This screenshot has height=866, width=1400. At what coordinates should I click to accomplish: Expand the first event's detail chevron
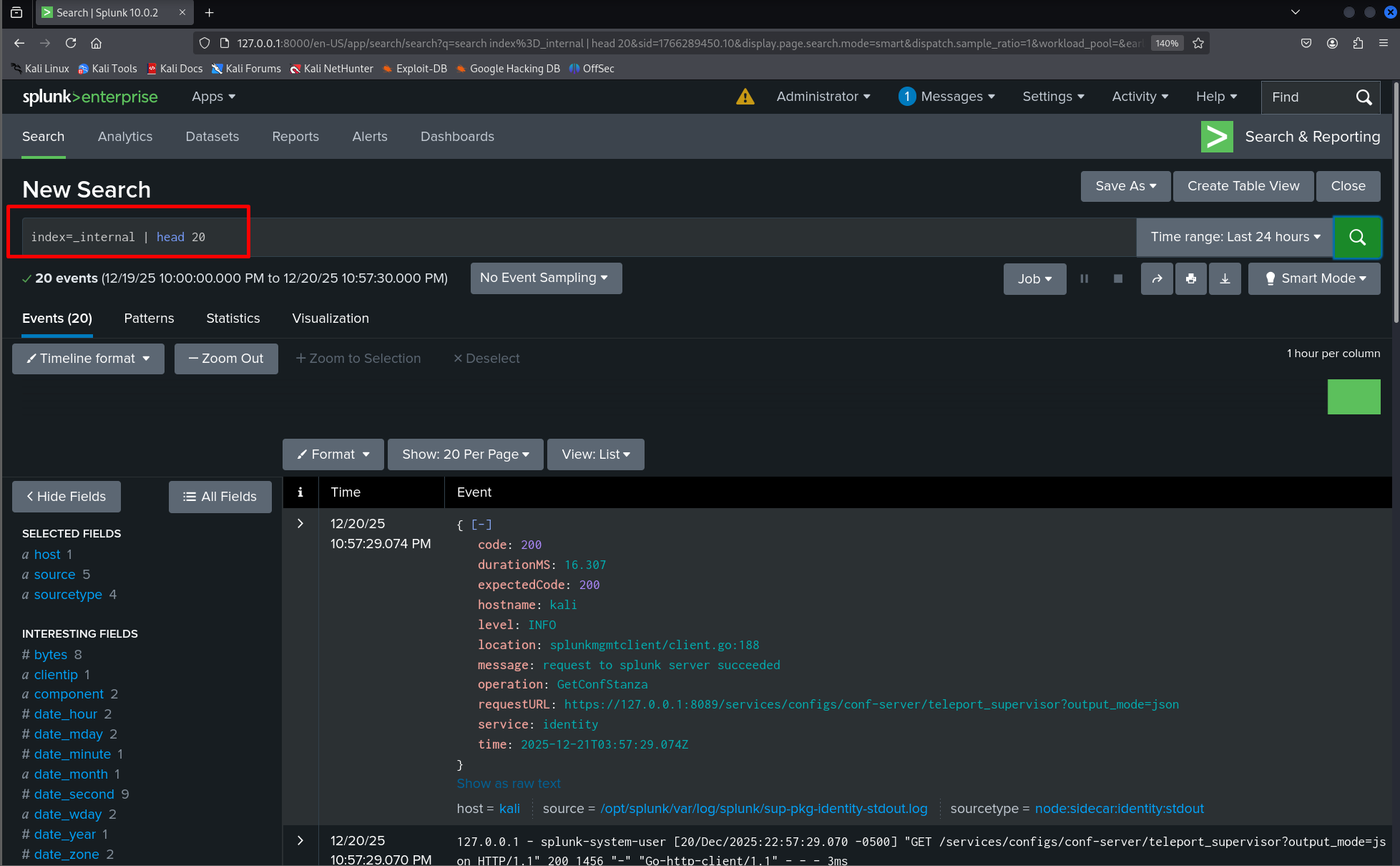coord(300,523)
